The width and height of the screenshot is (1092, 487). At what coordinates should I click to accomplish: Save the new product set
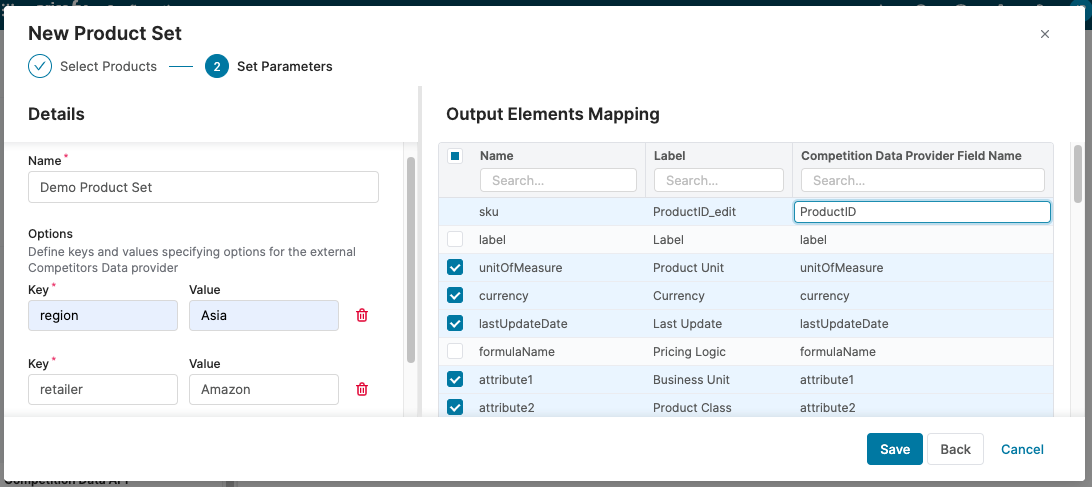pos(894,449)
